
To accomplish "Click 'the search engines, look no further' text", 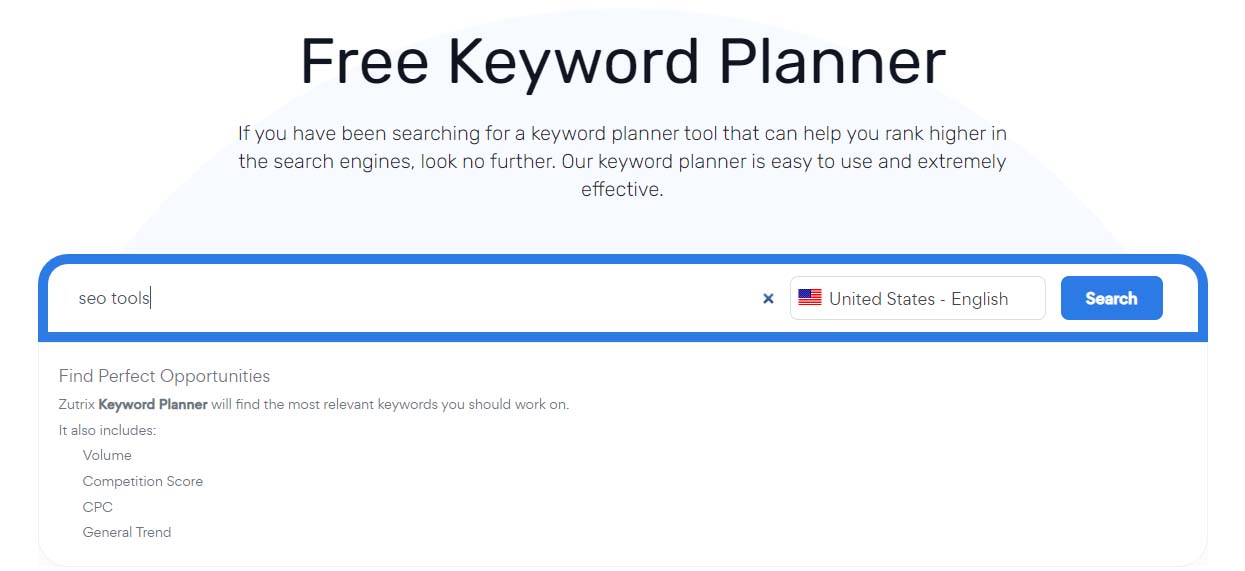I will click(x=396, y=161).
